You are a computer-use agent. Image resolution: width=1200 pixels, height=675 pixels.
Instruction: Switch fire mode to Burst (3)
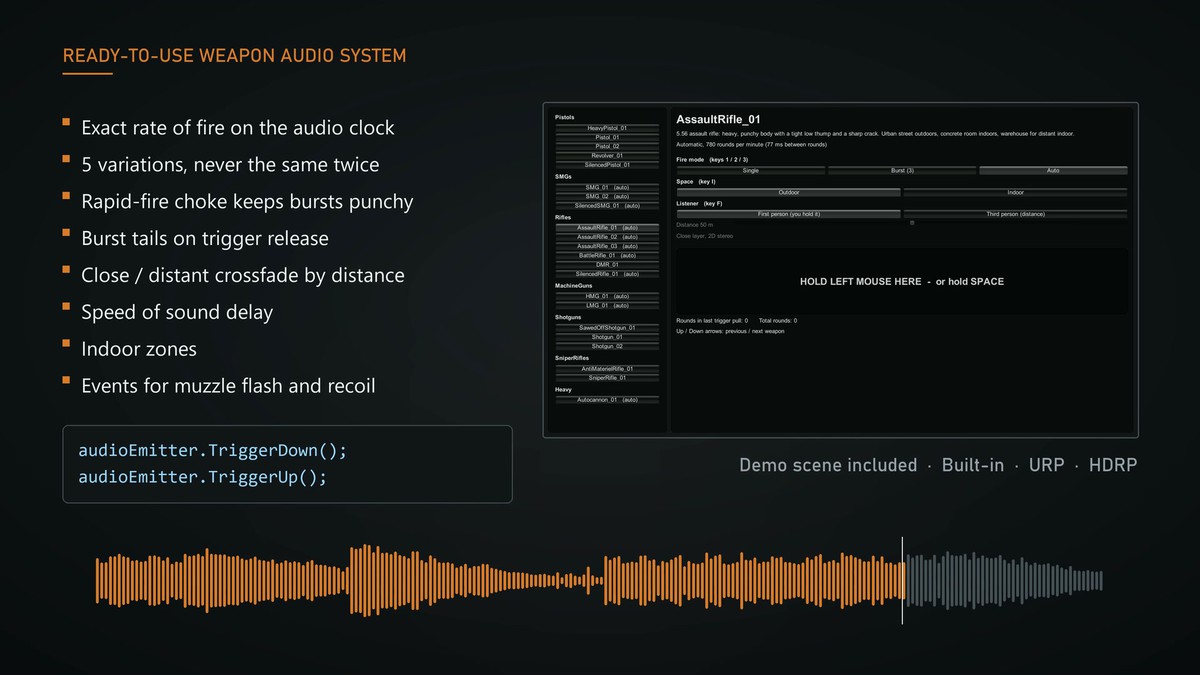pos(902,171)
